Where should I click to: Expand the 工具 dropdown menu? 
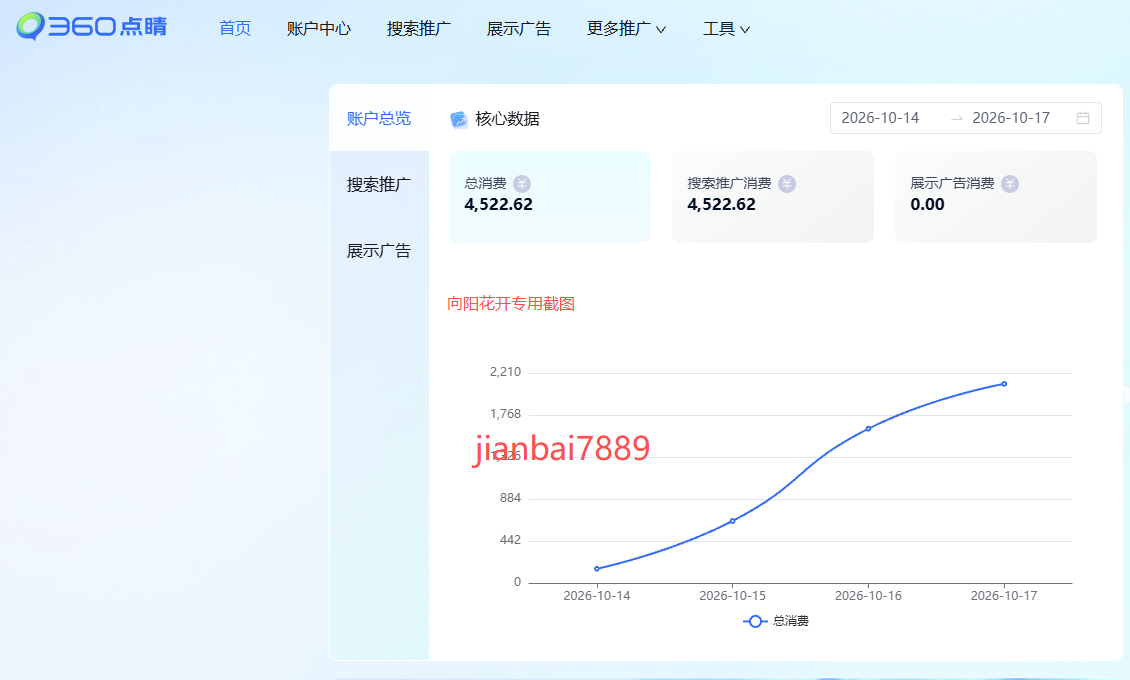[726, 29]
